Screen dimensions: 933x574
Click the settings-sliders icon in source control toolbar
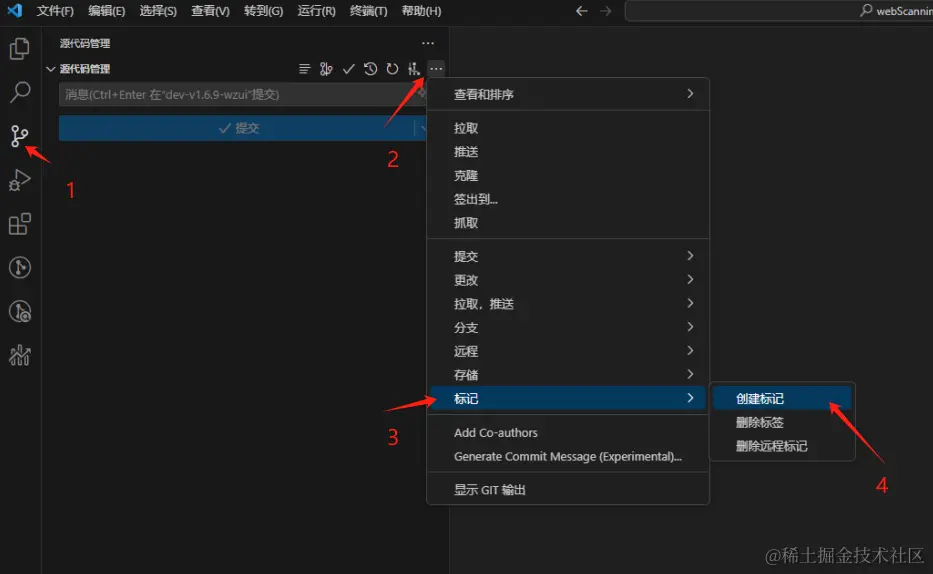tap(414, 69)
